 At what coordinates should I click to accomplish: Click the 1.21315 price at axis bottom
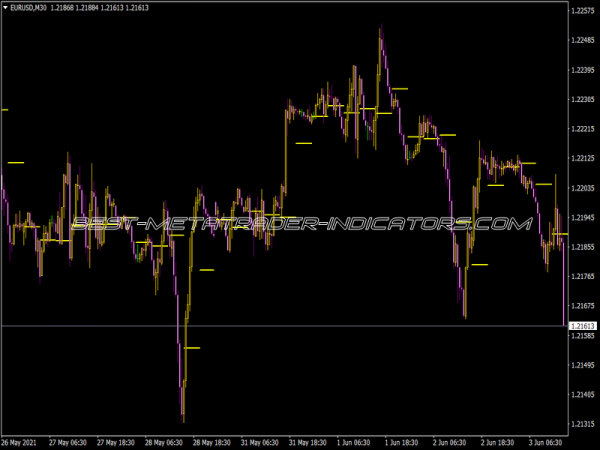tap(582, 424)
